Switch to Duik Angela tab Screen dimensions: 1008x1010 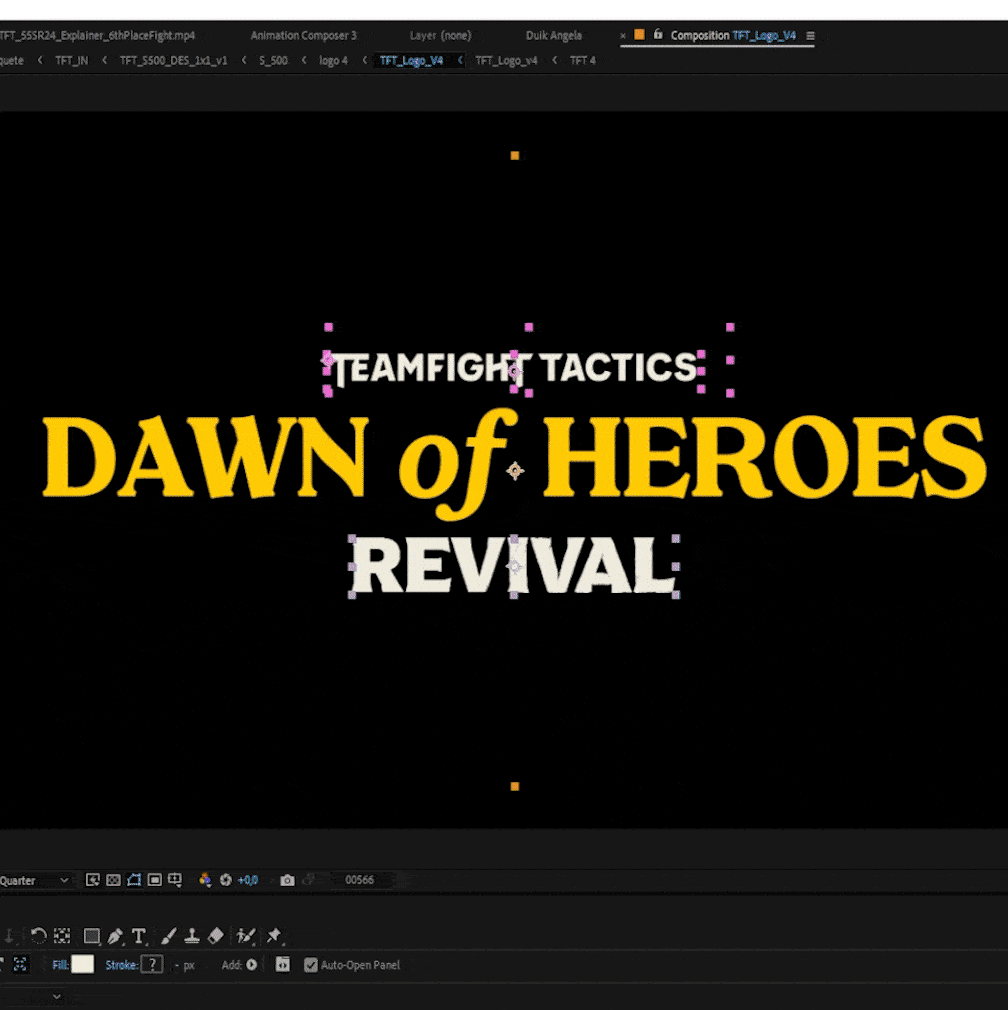(x=553, y=35)
